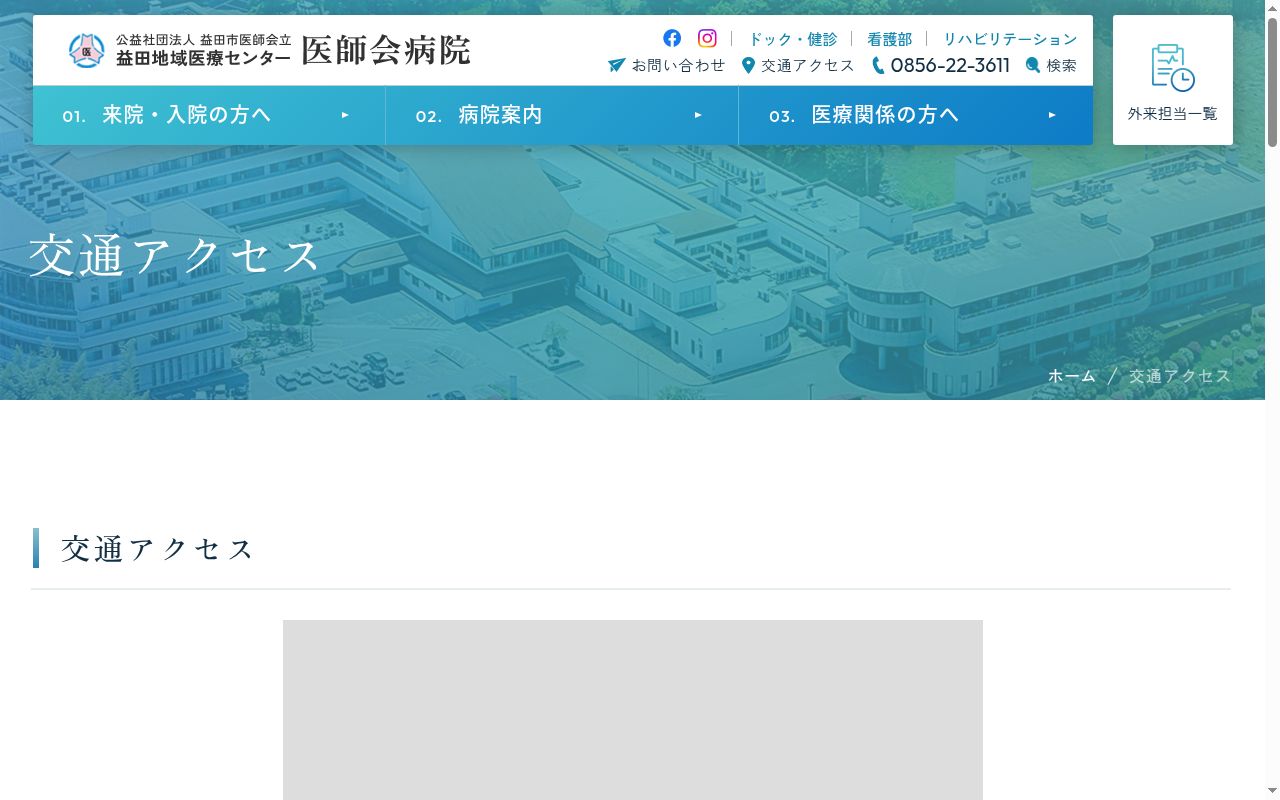Screen dimensions: 1280x800
Task: Click the large 交通アクセス banner title
Action: 174,256
